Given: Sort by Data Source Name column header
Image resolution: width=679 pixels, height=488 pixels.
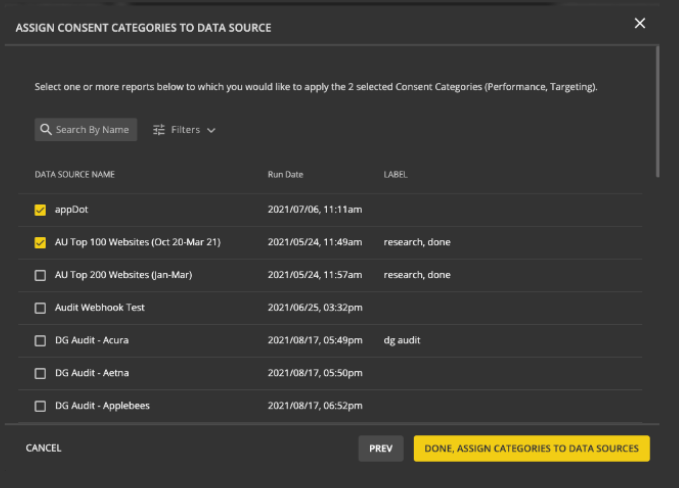Looking at the screenshot, I should [x=75, y=175].
